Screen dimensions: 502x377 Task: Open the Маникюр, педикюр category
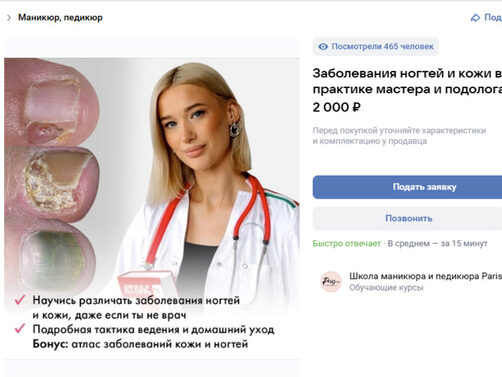coord(60,18)
